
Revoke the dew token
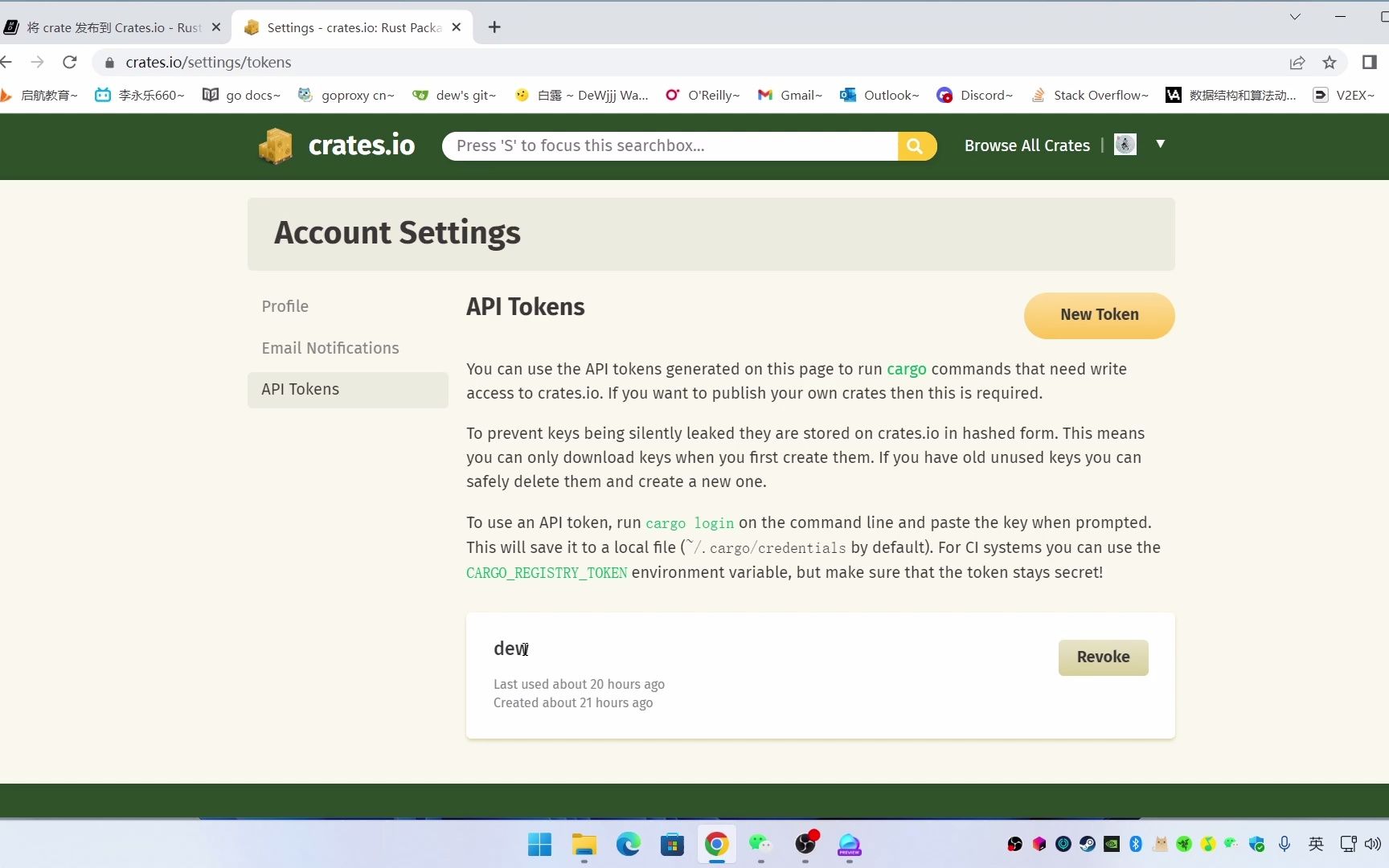[1103, 657]
